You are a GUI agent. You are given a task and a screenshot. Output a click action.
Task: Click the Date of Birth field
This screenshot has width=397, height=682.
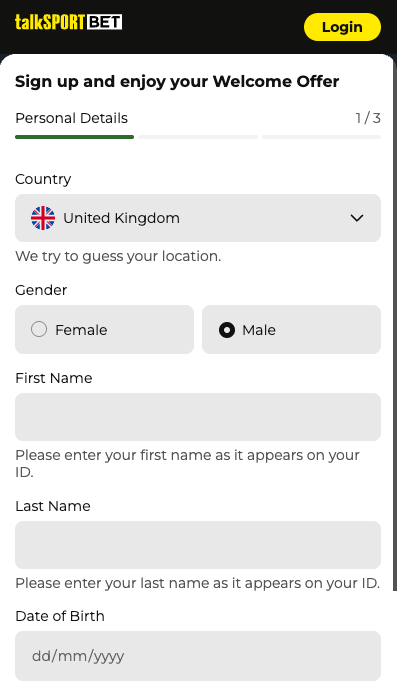(x=198, y=656)
